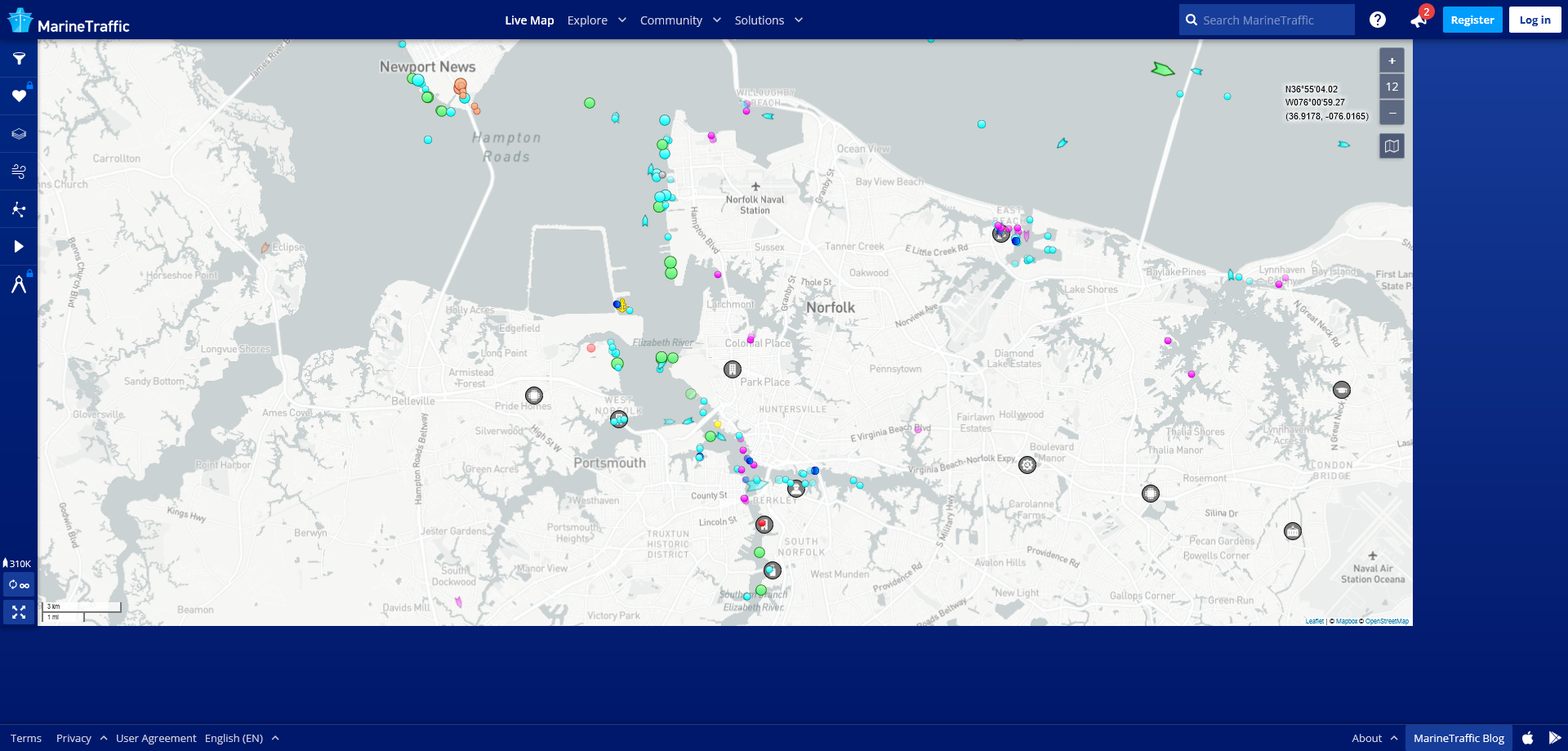Open notifications megaphone icon
This screenshot has height=751, width=1568.
(1418, 20)
